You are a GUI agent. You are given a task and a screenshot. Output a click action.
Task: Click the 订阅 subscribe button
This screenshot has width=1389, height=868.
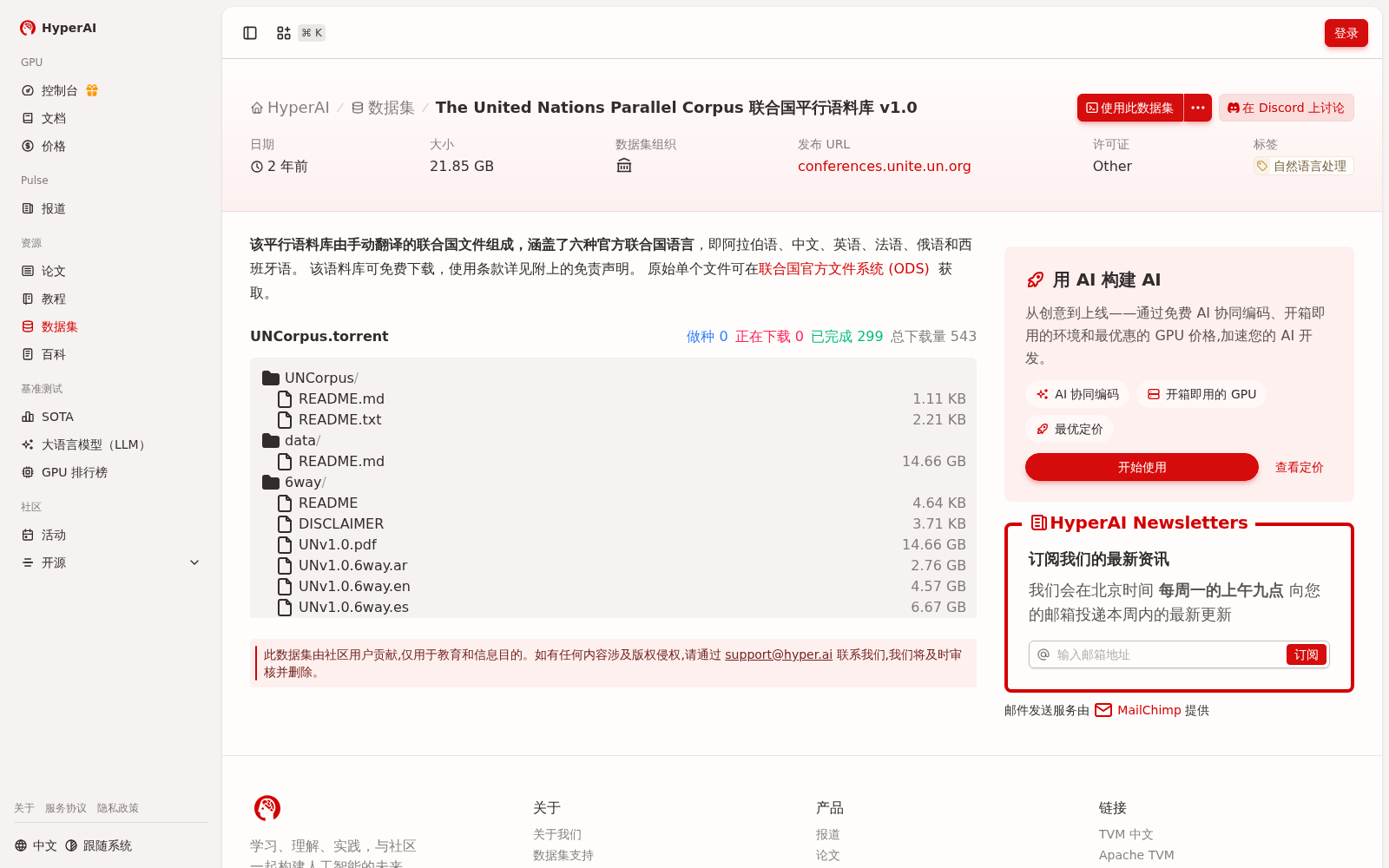pos(1306,654)
